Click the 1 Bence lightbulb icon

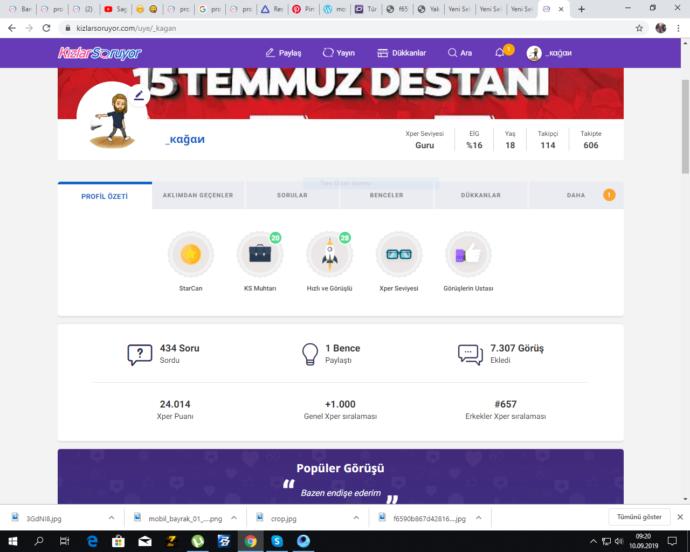coord(310,354)
